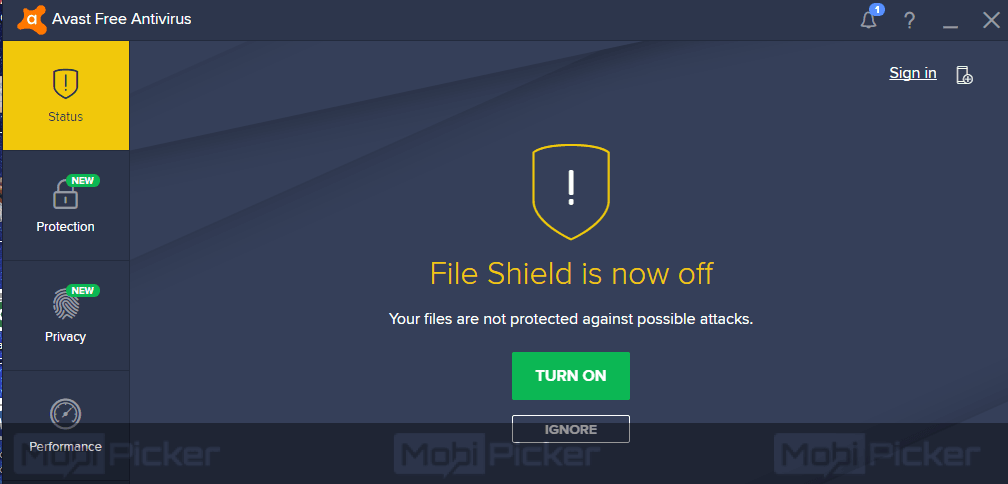Viewport: 1008px width, 484px height.
Task: Switch to the Protection tab label
Action: (x=66, y=226)
